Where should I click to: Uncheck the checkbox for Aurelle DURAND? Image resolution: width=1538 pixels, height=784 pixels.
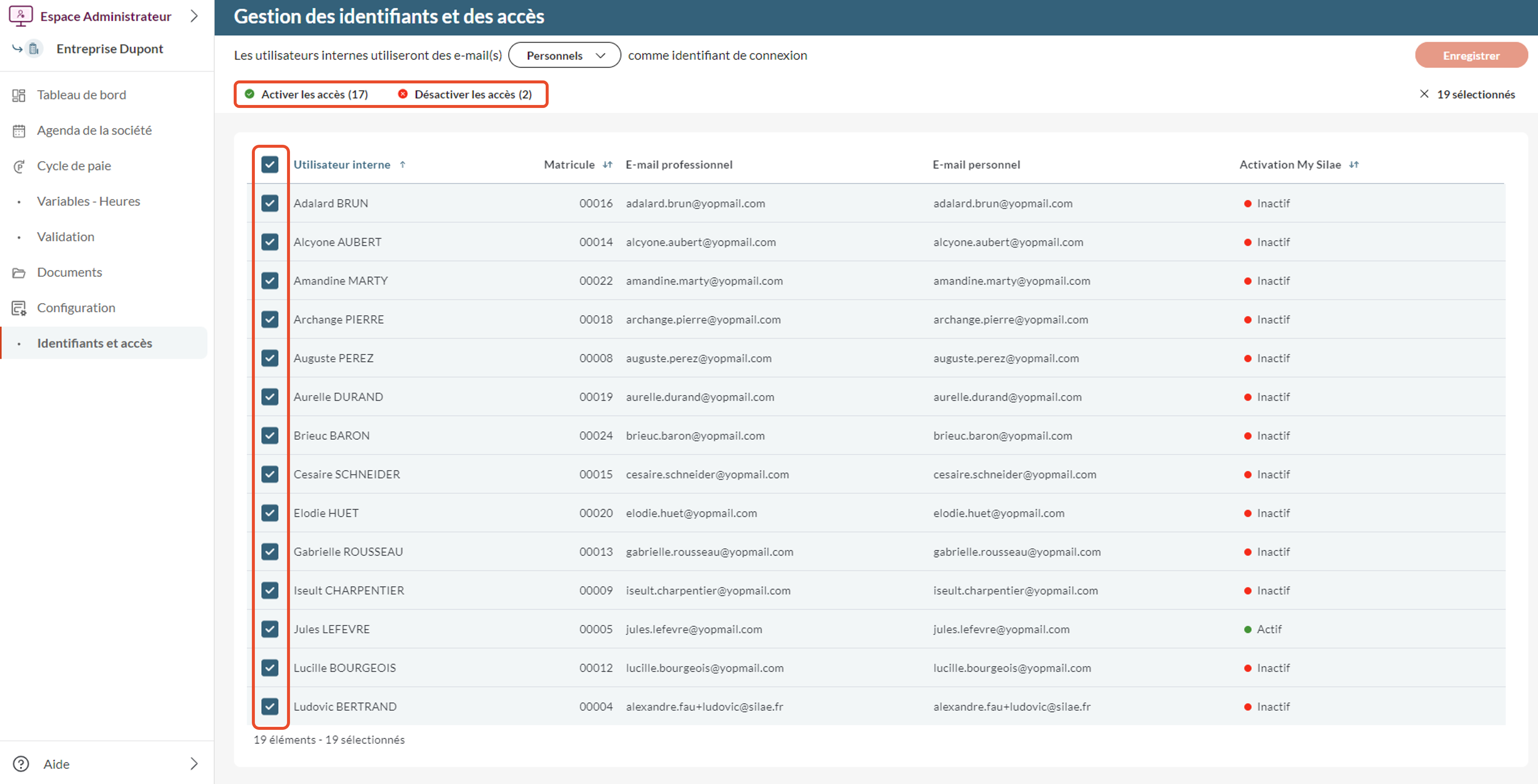[x=270, y=397]
